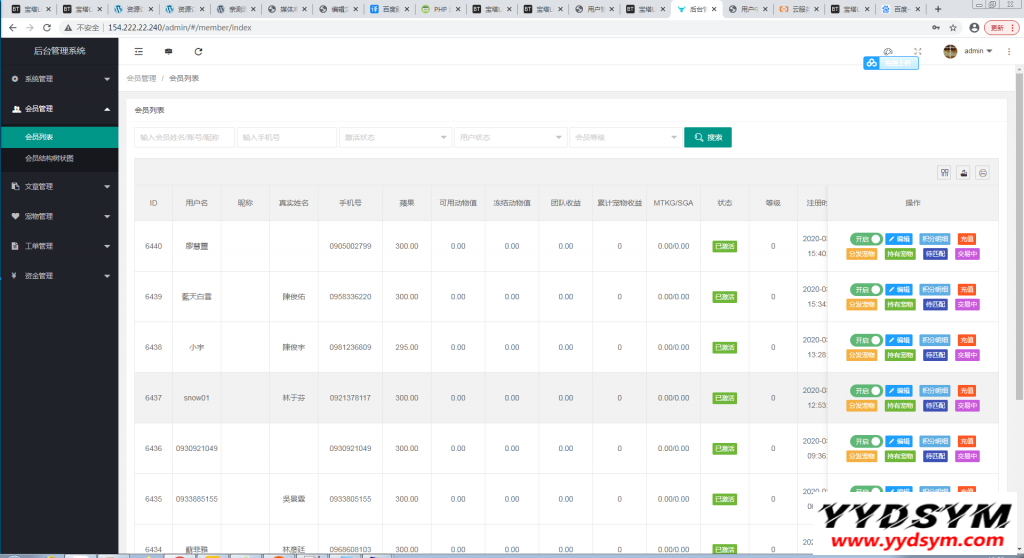The image size is (1024, 558).
Task: Click the theme palette icon near admin
Action: point(888,51)
